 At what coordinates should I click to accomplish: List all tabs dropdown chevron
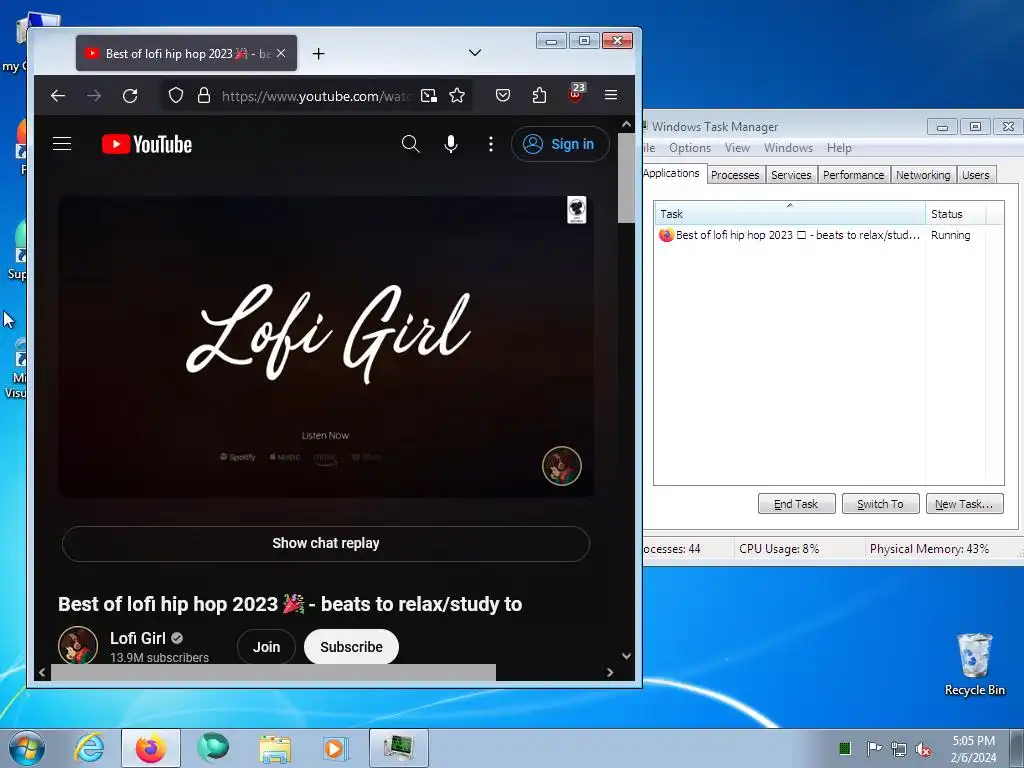click(475, 53)
